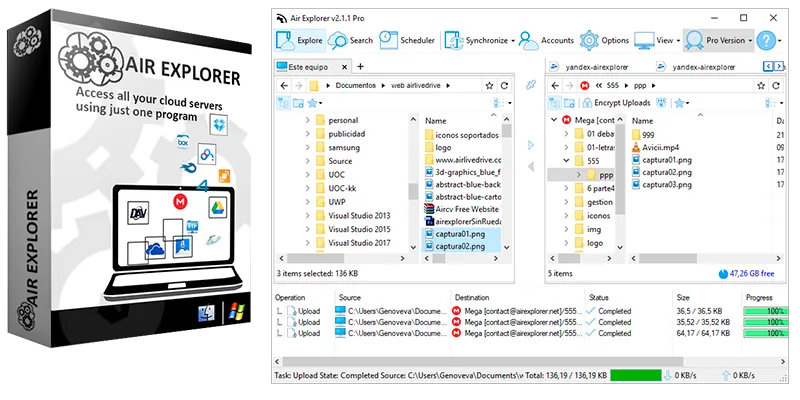The width and height of the screenshot is (800, 400).
Task: Click the refresh icon in the left address bar
Action: pyautogui.click(x=504, y=86)
